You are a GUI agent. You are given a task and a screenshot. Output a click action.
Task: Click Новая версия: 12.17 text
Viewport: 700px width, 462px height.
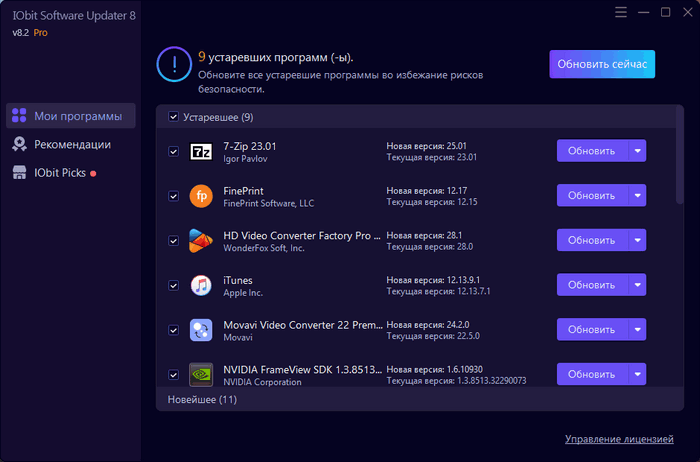click(427, 191)
